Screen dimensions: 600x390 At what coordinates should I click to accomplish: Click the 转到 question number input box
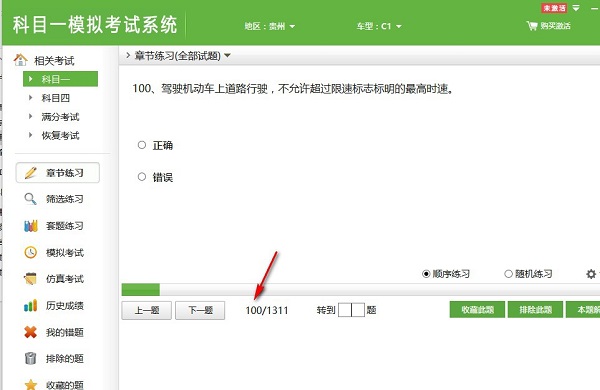tap(351, 310)
